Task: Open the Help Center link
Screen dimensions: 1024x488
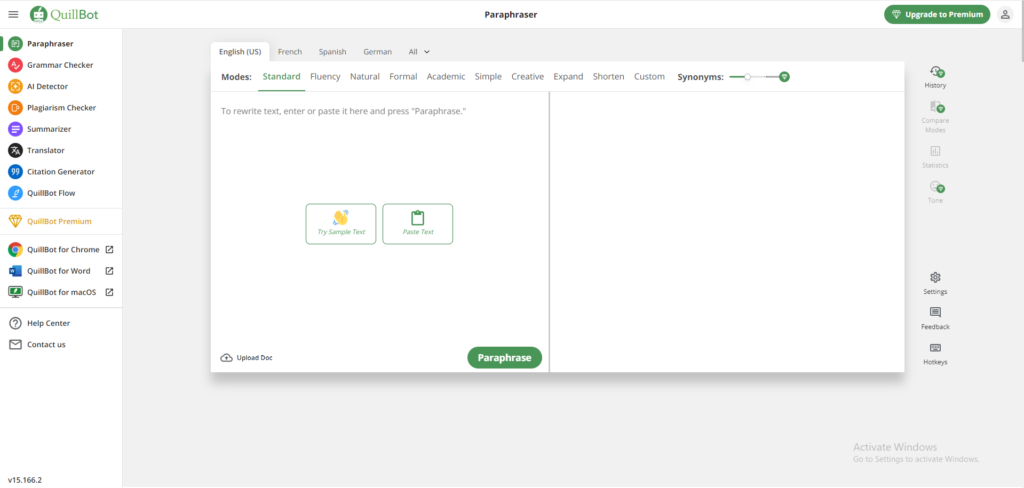Action: click(48, 323)
